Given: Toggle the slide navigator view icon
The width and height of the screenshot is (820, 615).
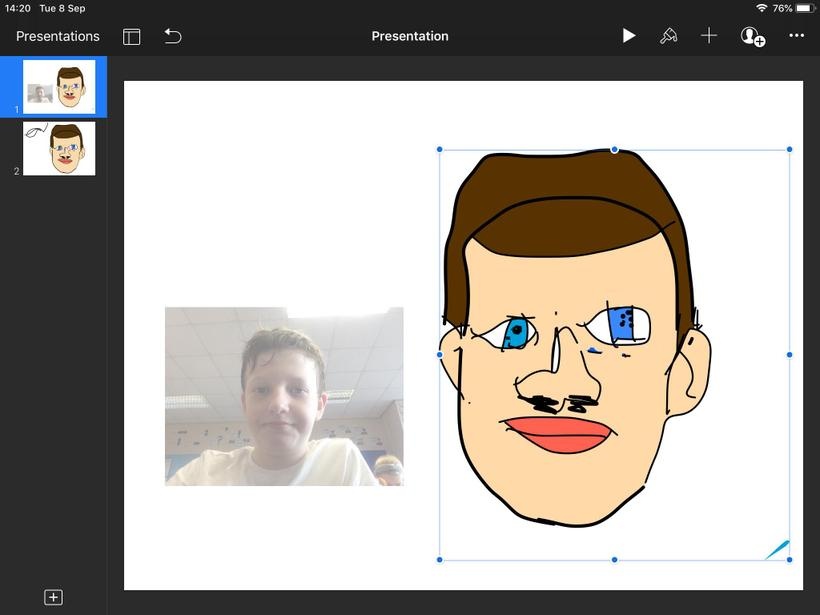Looking at the screenshot, I should click(132, 36).
